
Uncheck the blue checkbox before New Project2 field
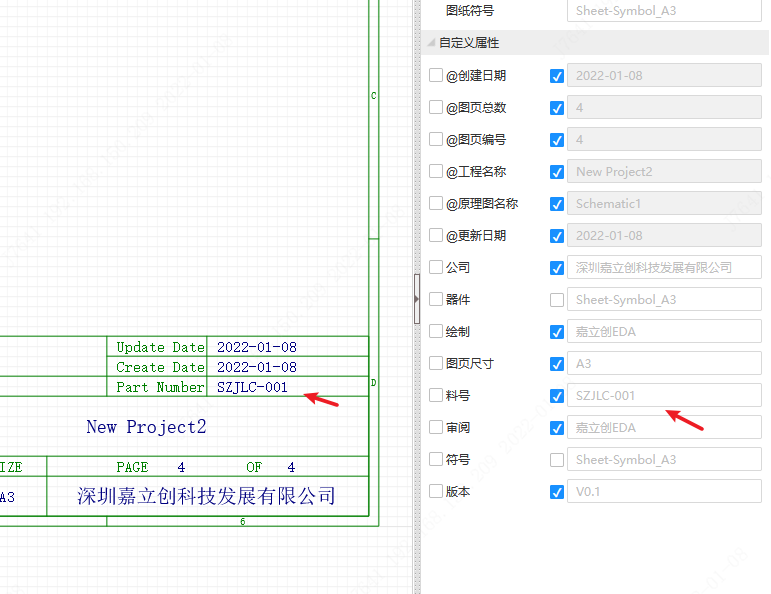point(557,172)
